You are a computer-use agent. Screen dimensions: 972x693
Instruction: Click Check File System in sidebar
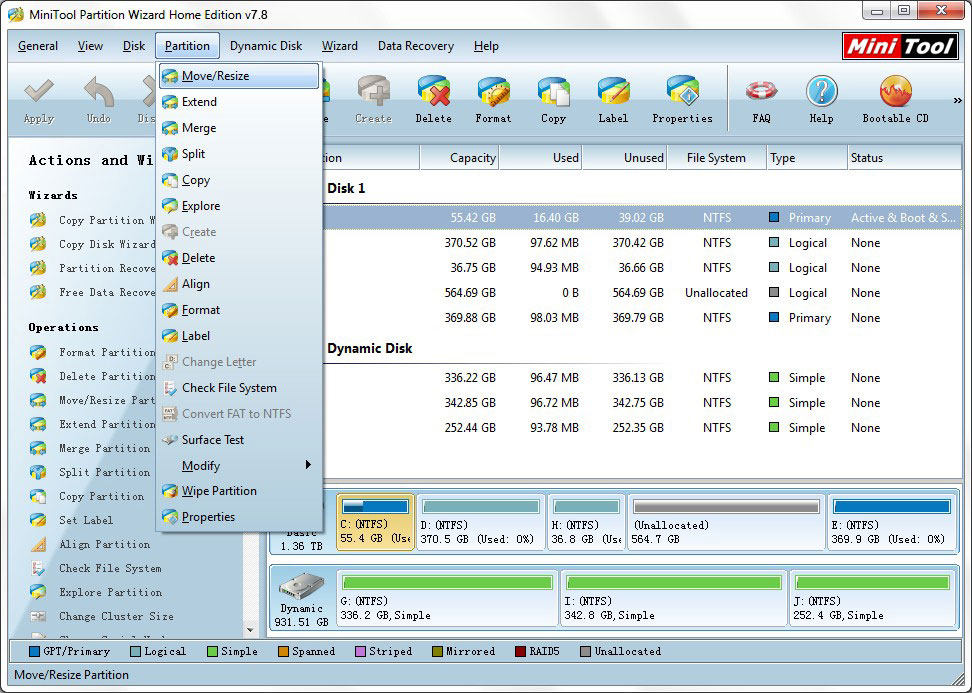[x=109, y=568]
